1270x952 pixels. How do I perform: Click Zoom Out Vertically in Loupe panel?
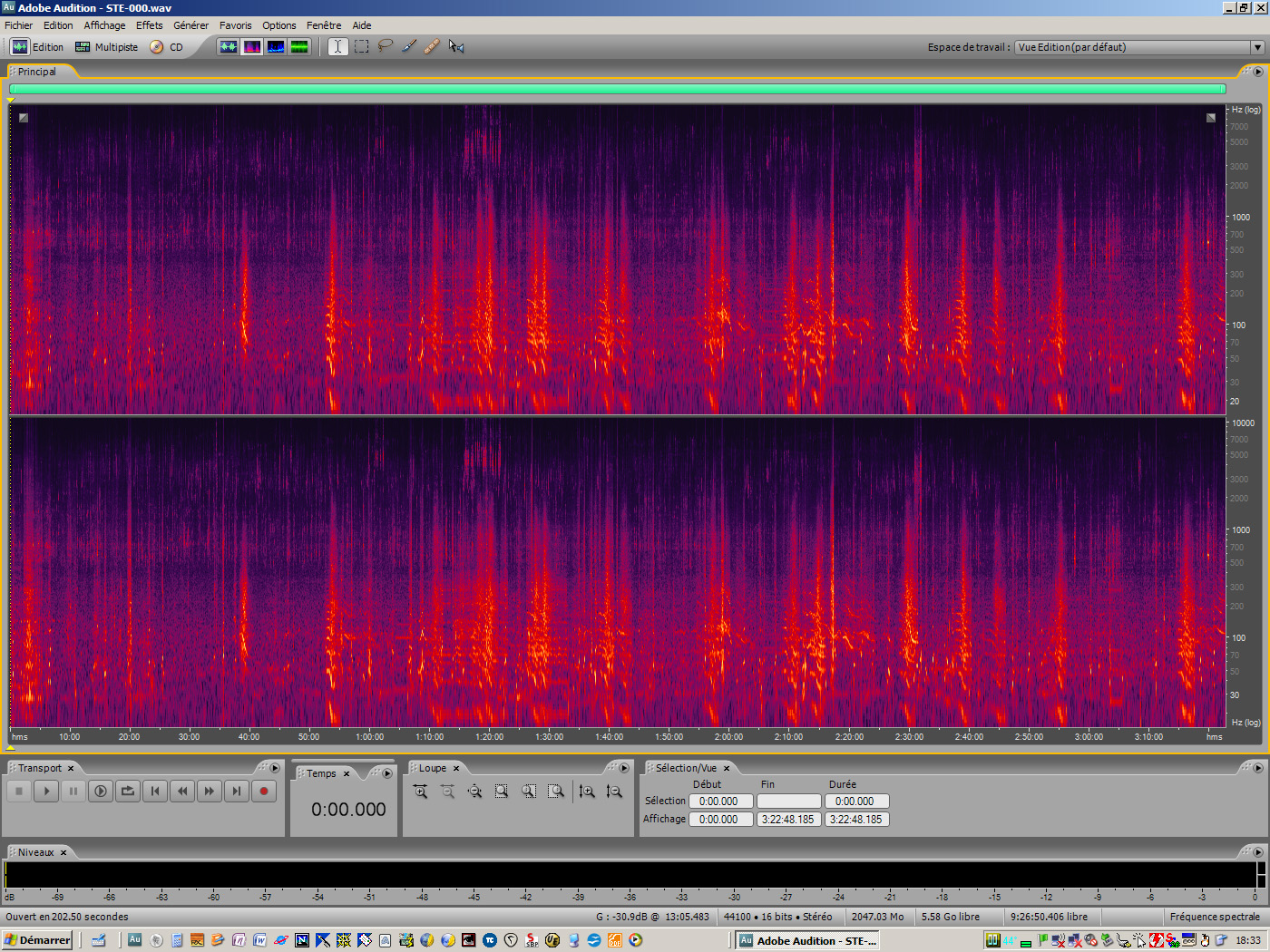coord(614,792)
